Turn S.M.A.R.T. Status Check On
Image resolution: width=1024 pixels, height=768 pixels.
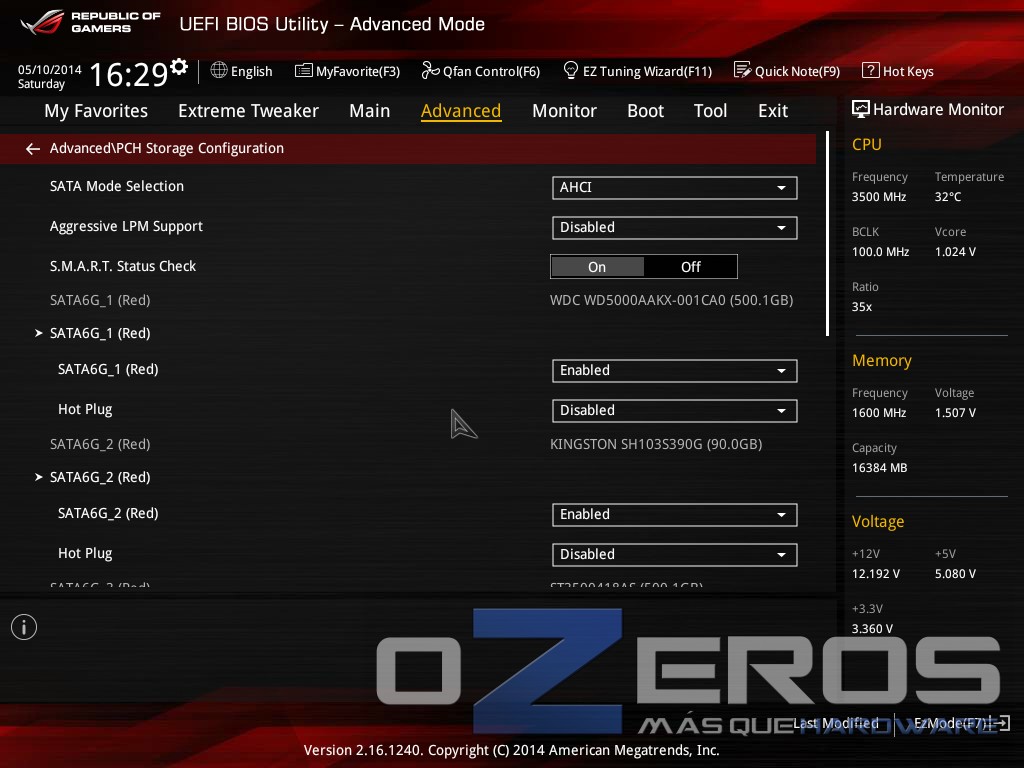pyautogui.click(x=597, y=267)
